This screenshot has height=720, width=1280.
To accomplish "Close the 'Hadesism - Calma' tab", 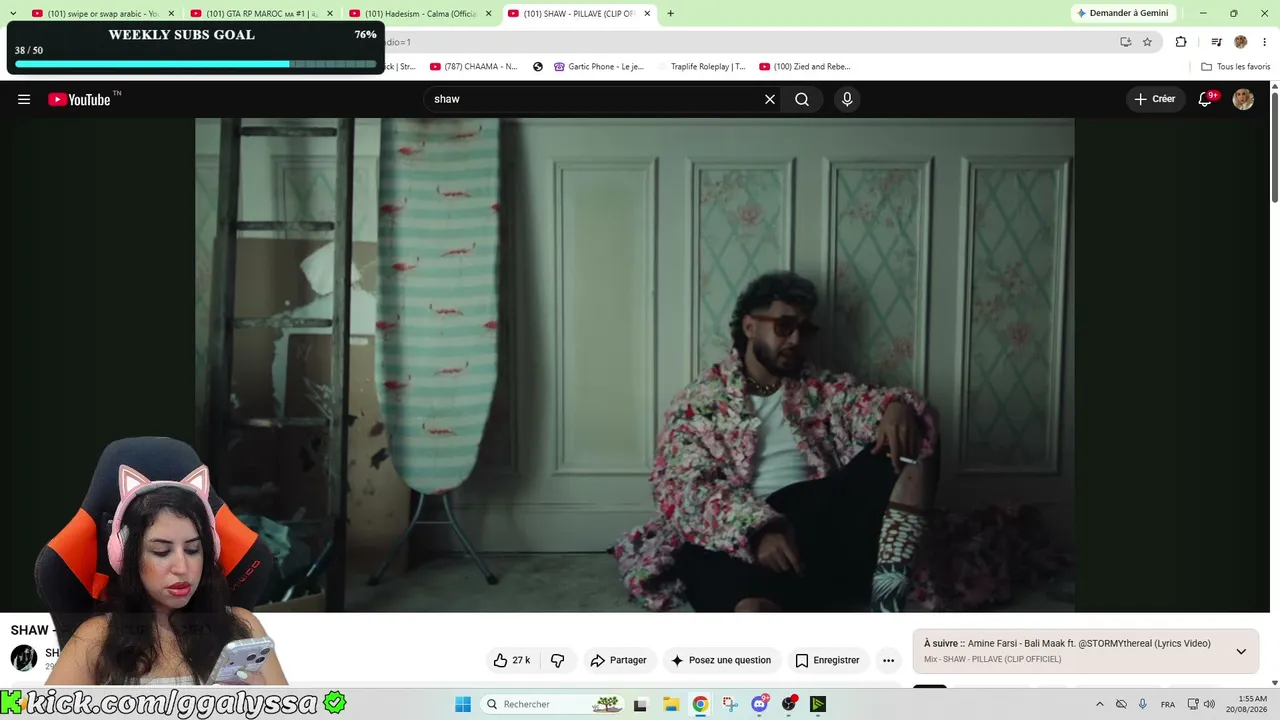I will (x=488, y=13).
